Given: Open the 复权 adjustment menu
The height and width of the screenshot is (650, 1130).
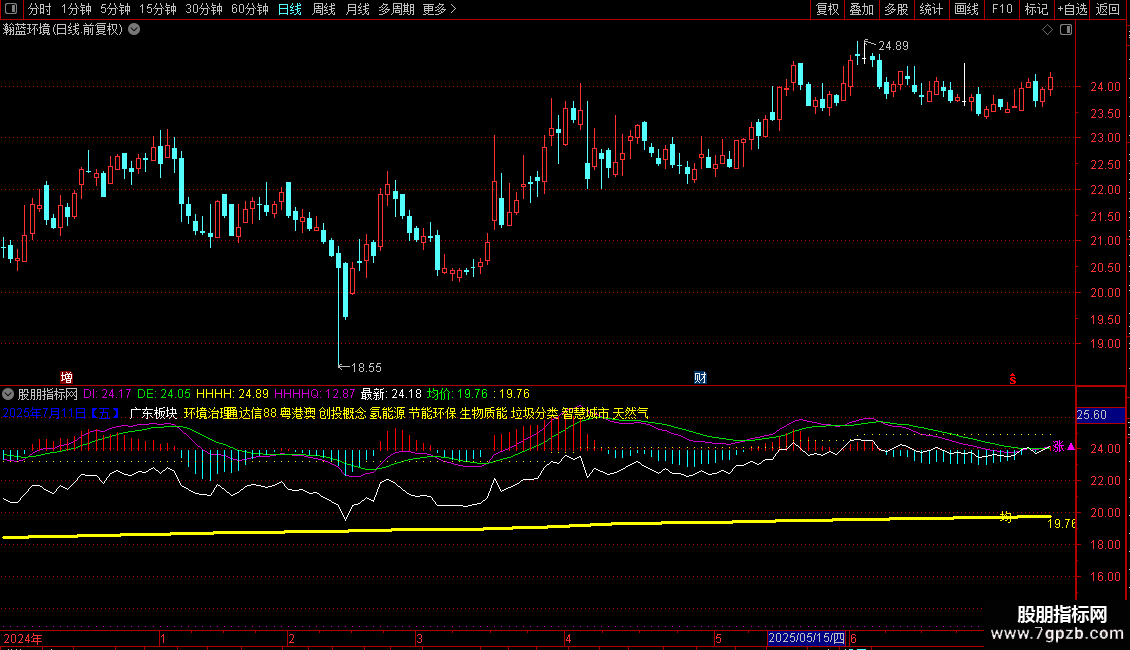Looking at the screenshot, I should (827, 9).
